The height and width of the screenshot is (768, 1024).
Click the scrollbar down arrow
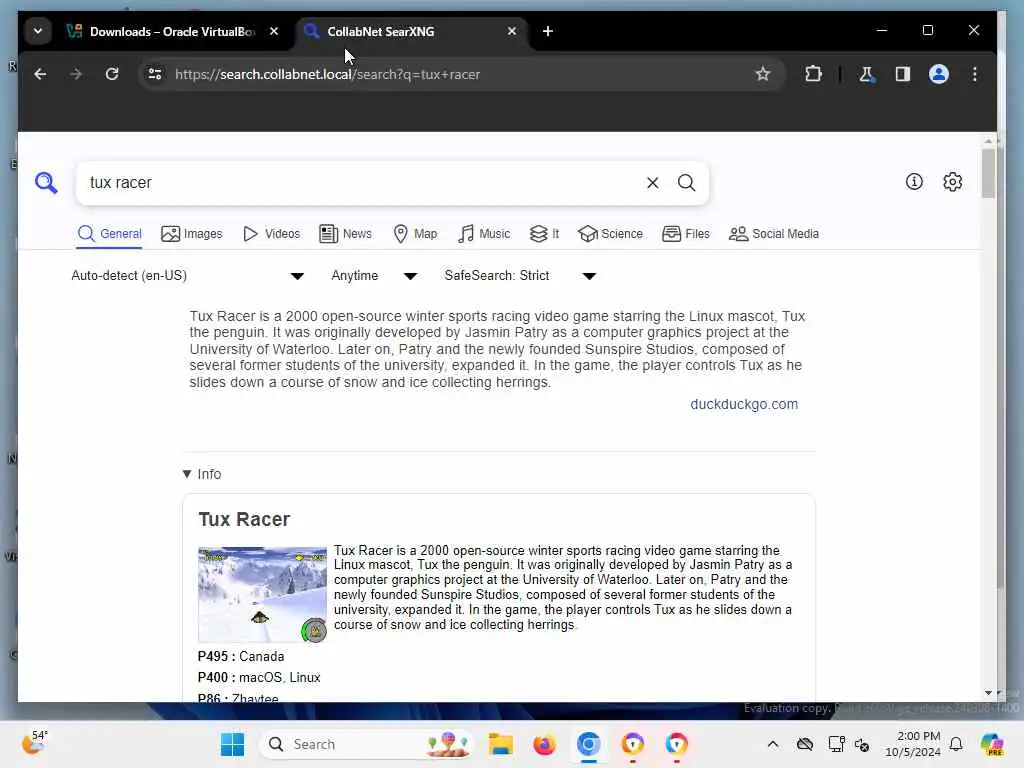988,693
